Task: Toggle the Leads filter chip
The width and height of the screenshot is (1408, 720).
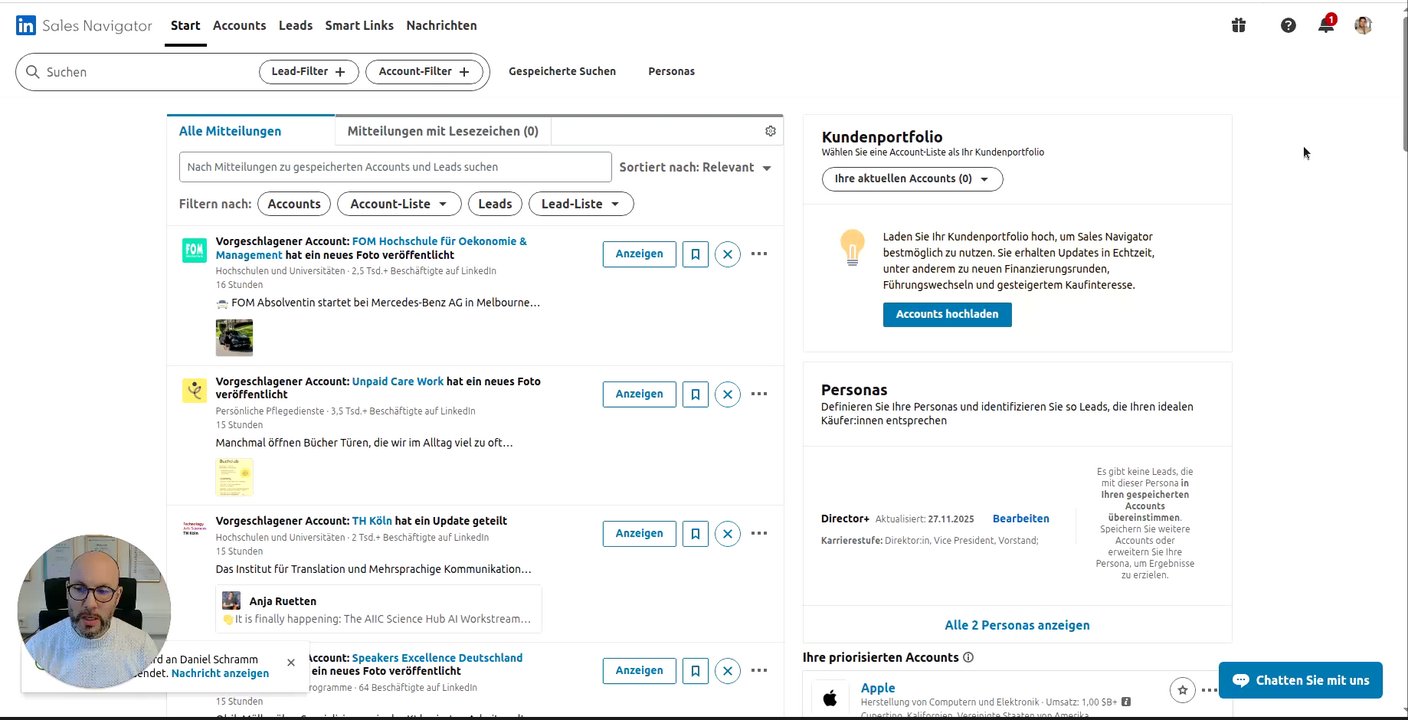Action: (495, 204)
